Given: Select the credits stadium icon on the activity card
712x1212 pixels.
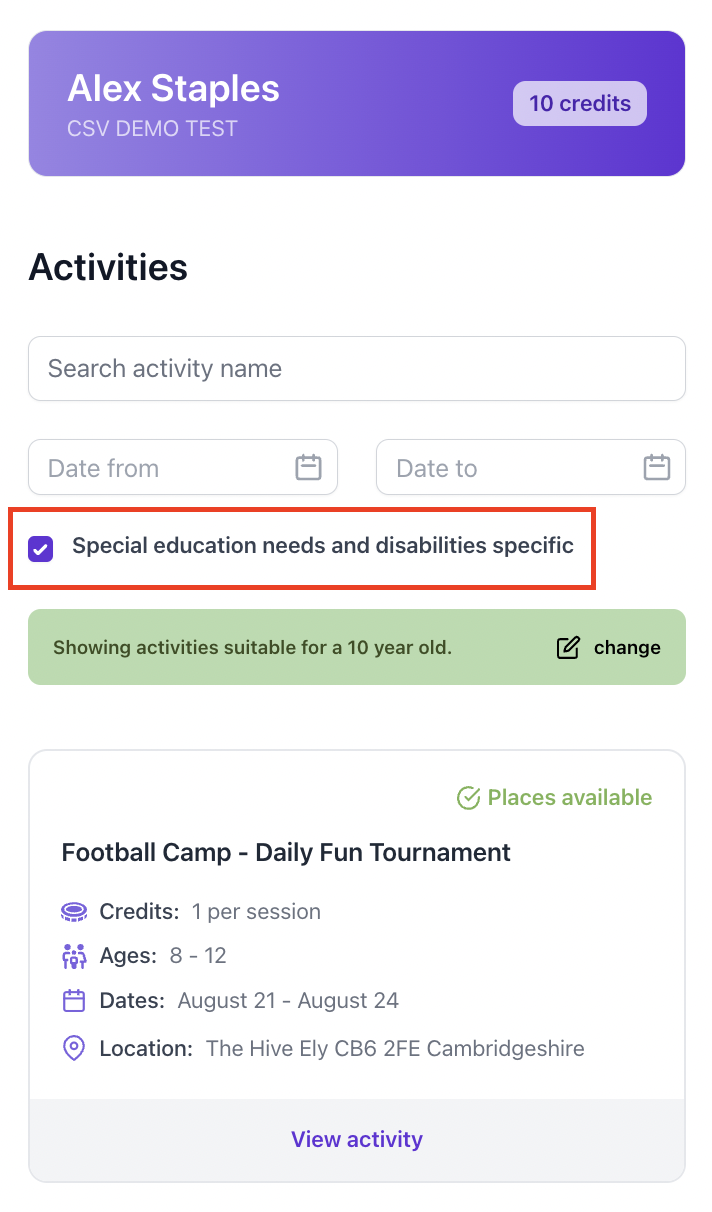Looking at the screenshot, I should pos(73,911).
